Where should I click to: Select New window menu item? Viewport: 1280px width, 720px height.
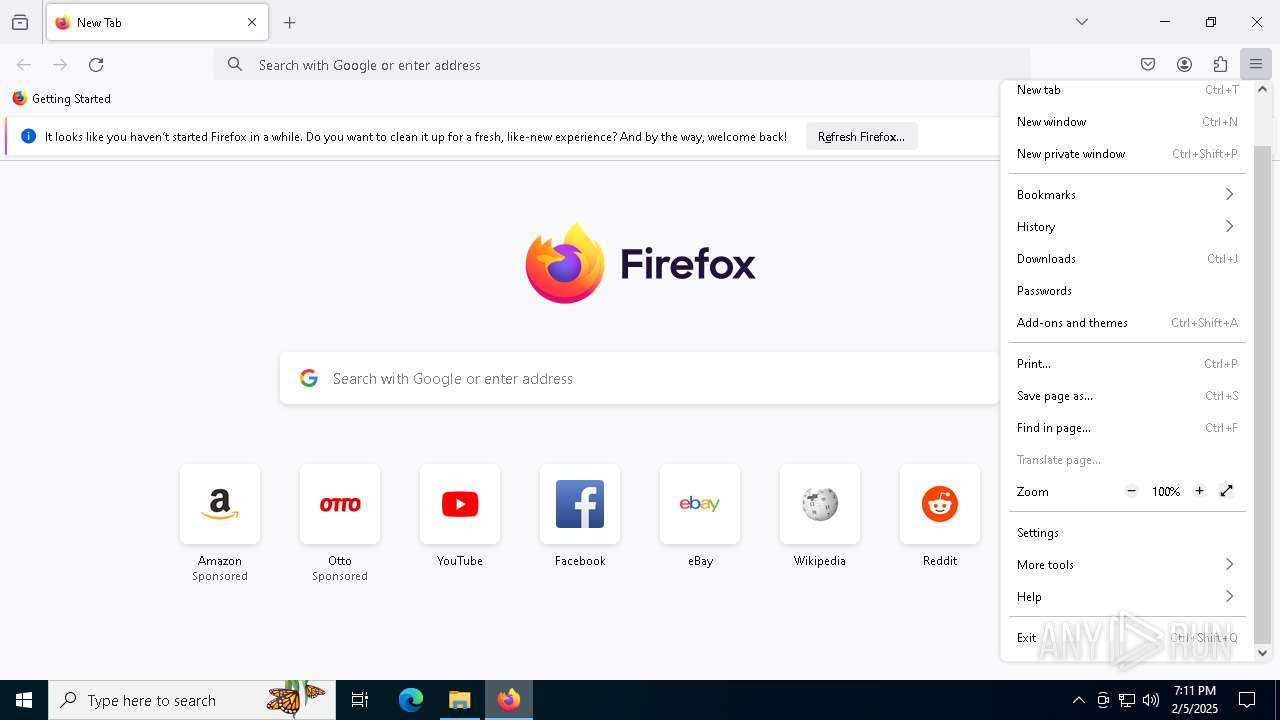[x=1127, y=122]
